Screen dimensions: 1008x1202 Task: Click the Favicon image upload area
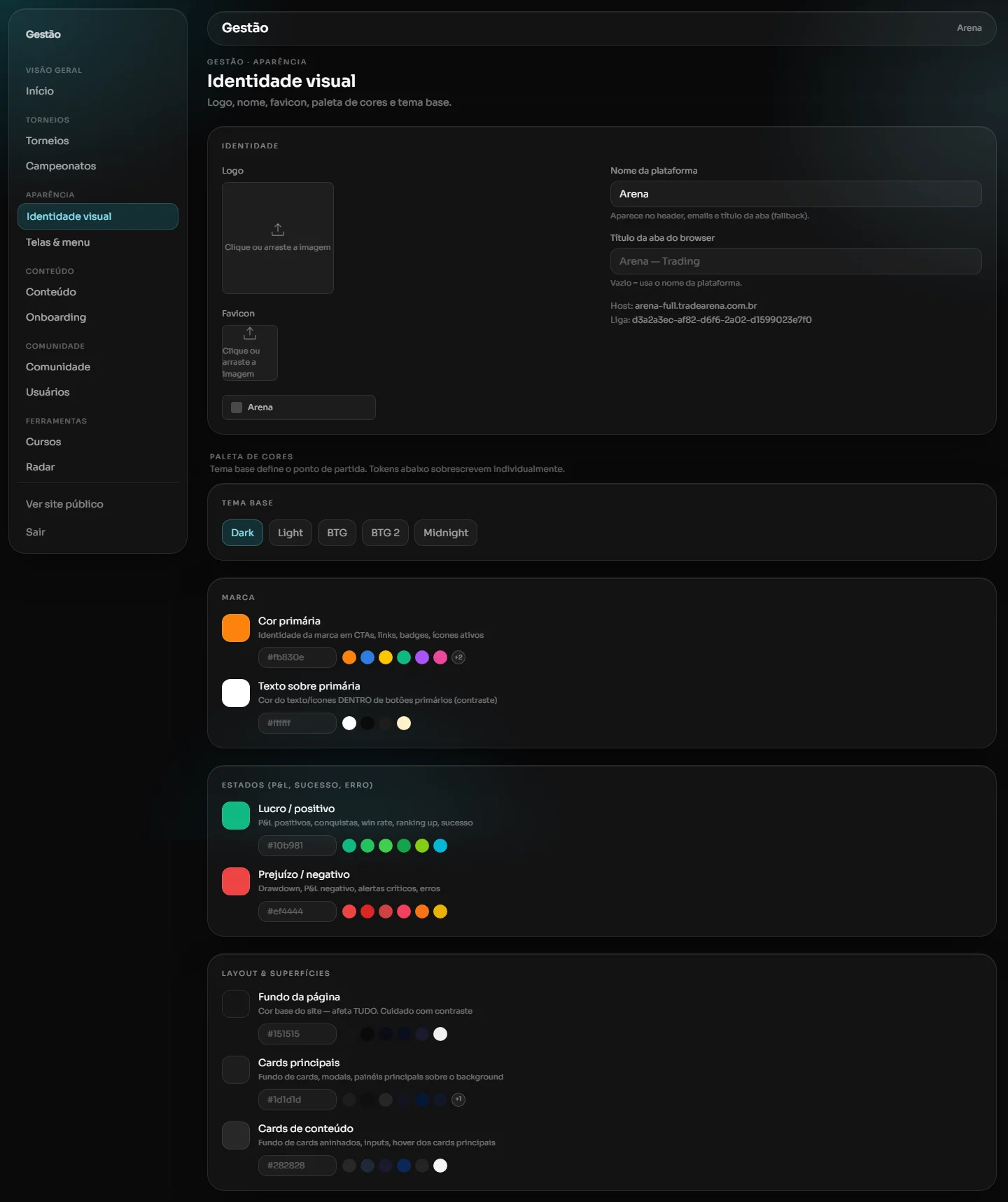click(250, 353)
